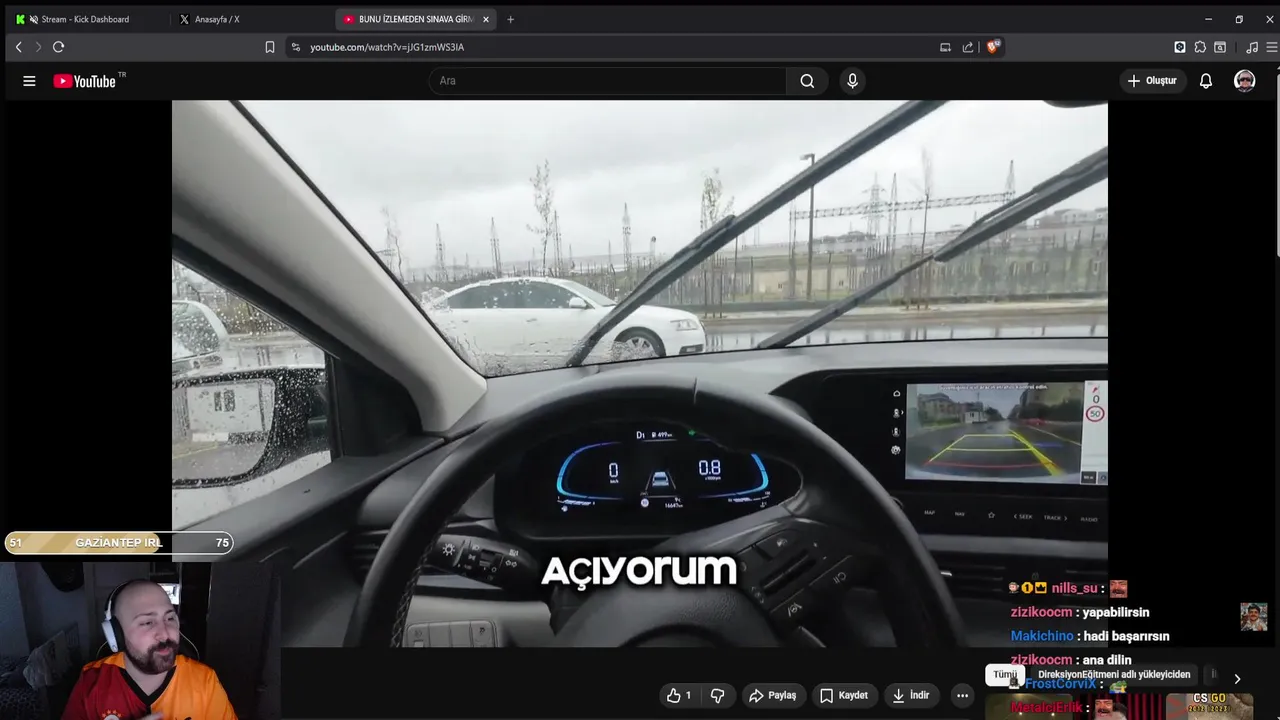Click the address bar URL

click(387, 47)
